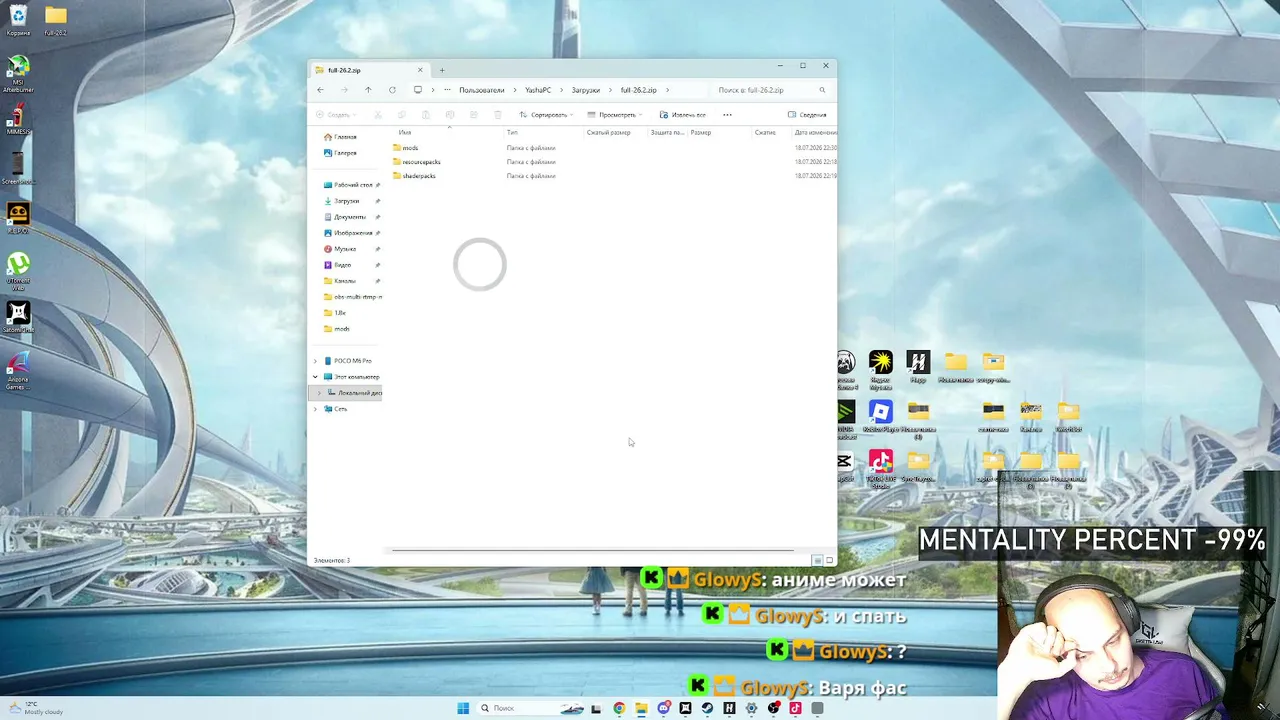Refresh the full-26.2.zip folder view
Viewport: 1280px width, 720px height.
392,90
